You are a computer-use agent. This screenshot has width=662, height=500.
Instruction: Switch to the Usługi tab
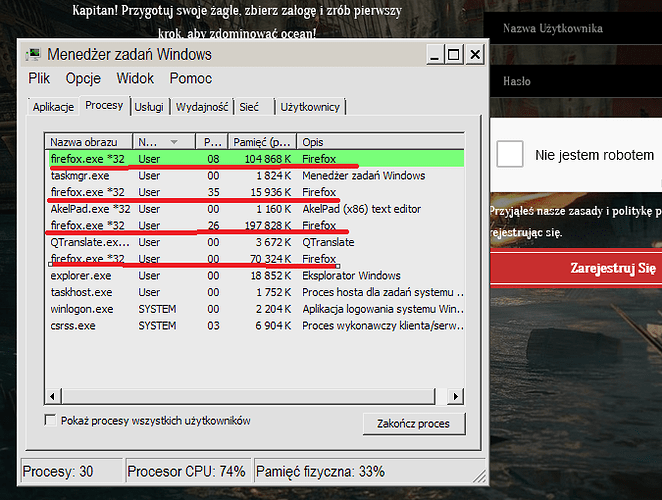(149, 107)
